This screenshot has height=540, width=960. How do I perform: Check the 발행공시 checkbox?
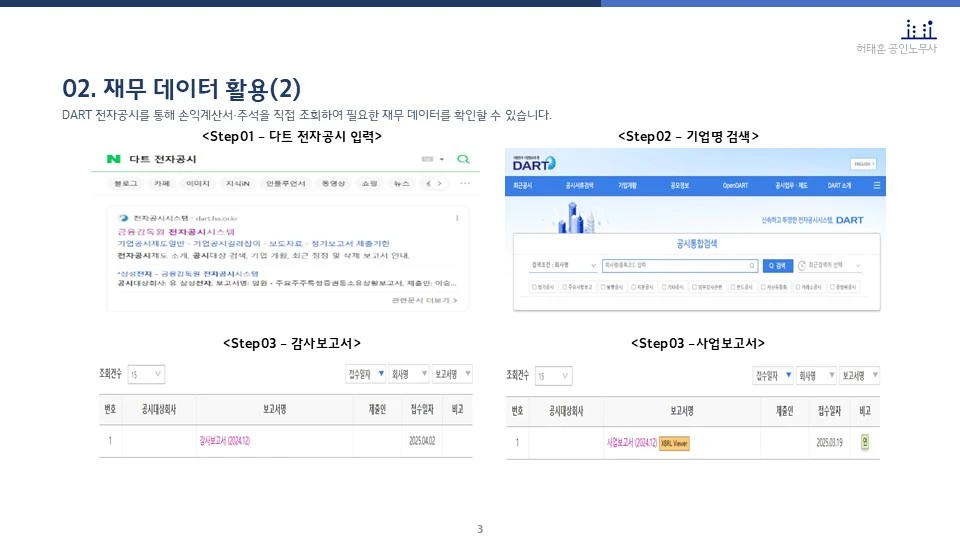point(603,287)
